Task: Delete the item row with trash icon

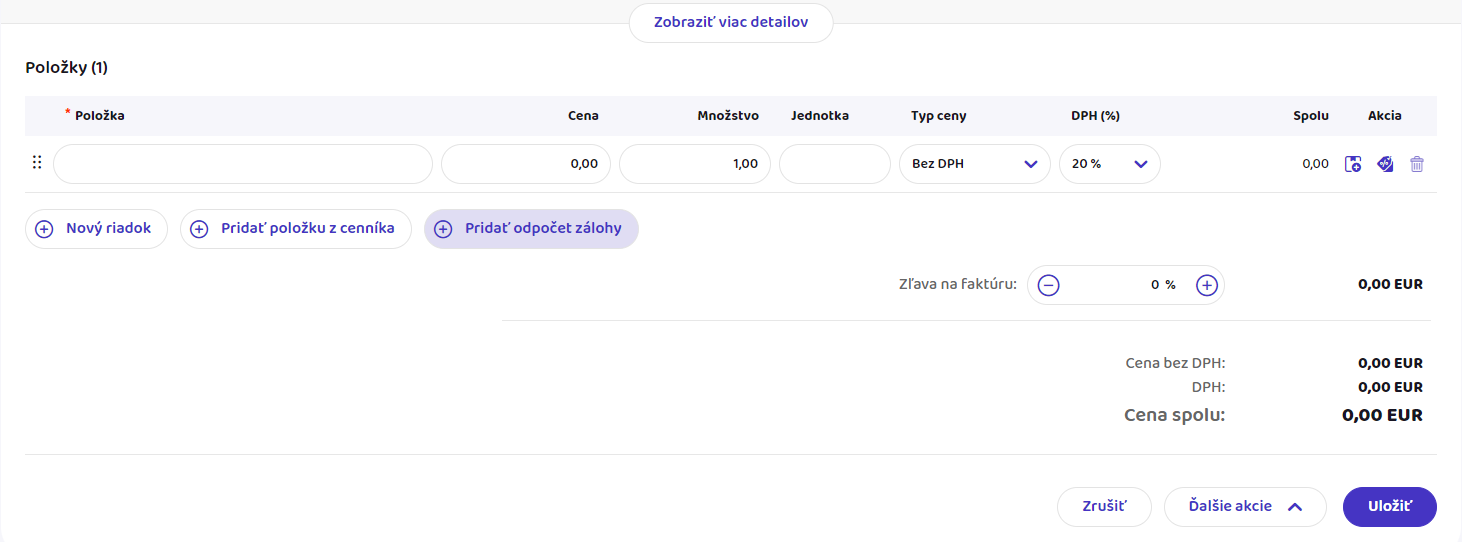Action: (x=1417, y=164)
